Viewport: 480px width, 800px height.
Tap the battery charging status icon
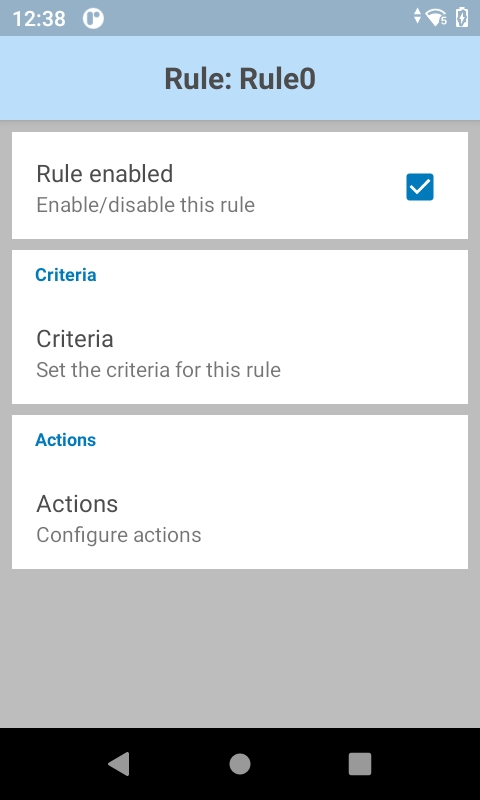coord(462,17)
